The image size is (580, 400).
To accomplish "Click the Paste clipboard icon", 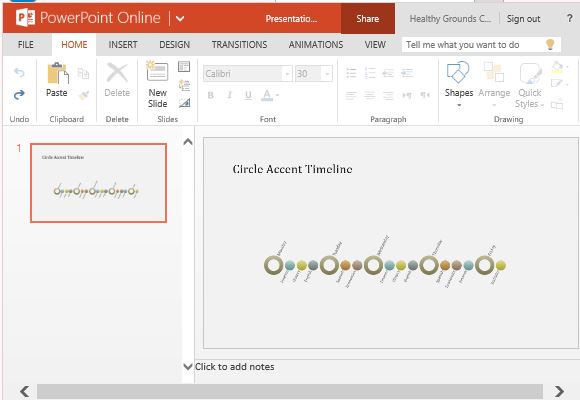I will 58,73.
